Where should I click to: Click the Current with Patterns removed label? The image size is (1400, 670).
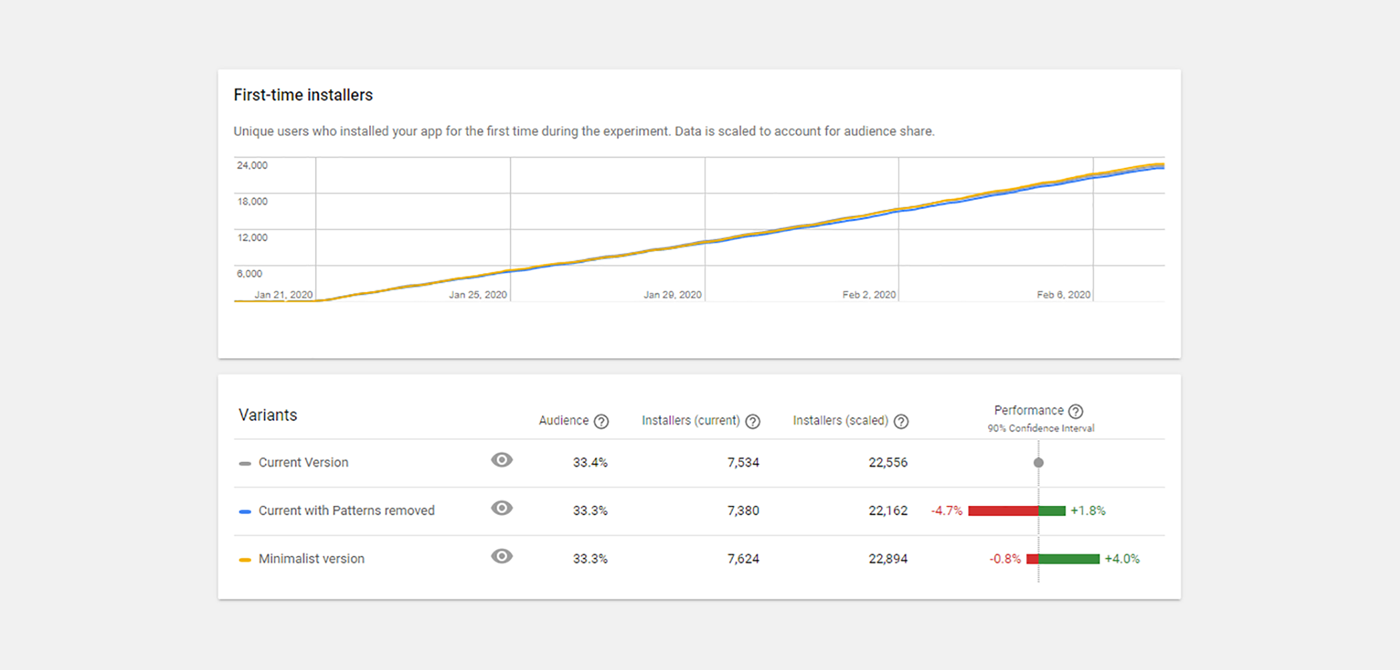(x=347, y=511)
